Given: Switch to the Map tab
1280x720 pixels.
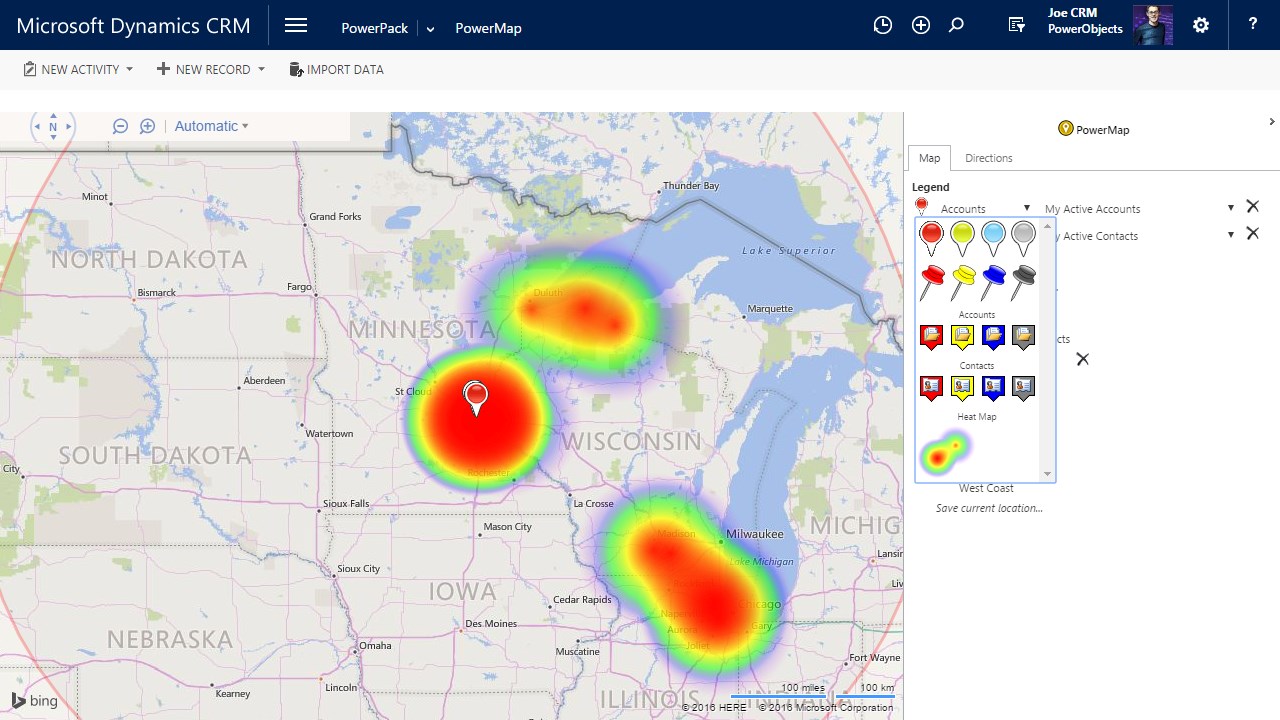Looking at the screenshot, I should click(x=929, y=158).
